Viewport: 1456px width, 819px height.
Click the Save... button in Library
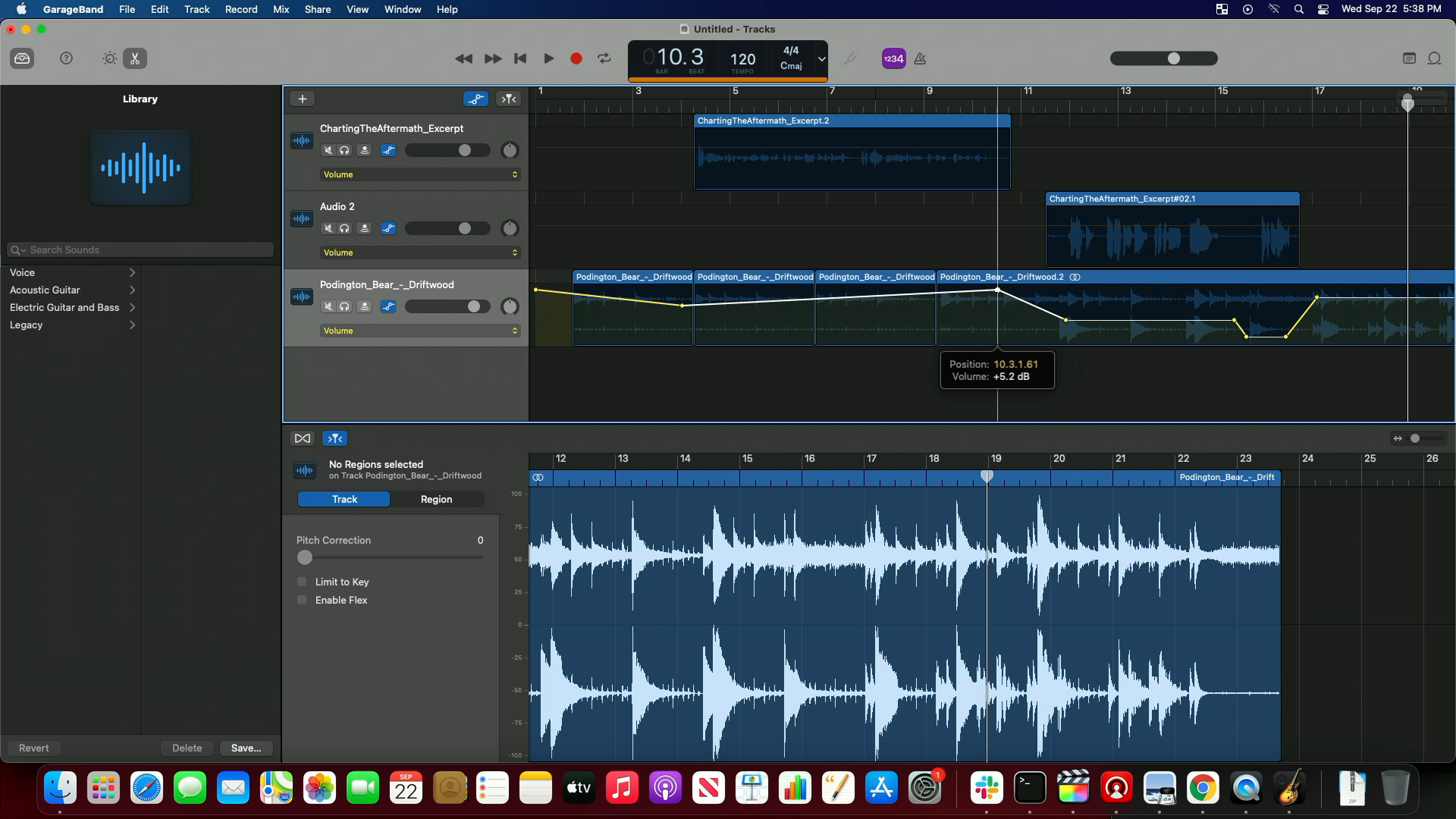pos(246,748)
